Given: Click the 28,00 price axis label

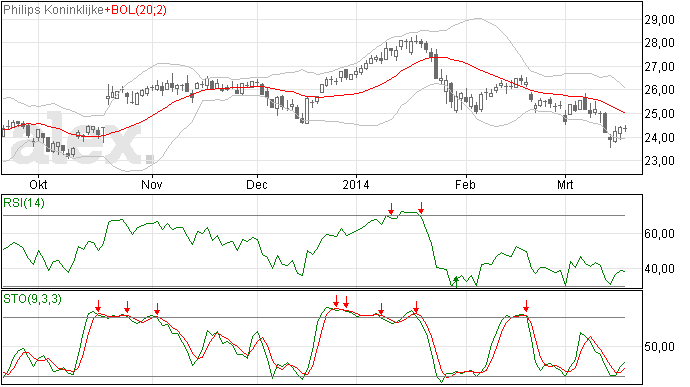Looking at the screenshot, I should click(660, 43).
